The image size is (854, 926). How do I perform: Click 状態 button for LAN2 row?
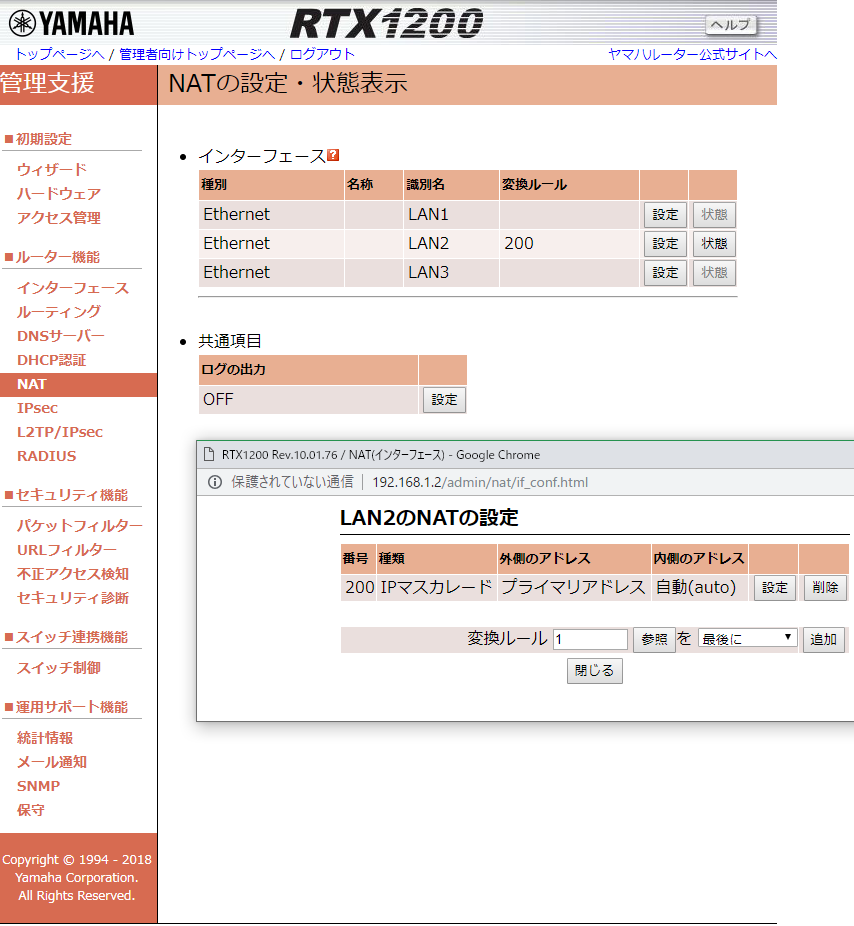714,243
